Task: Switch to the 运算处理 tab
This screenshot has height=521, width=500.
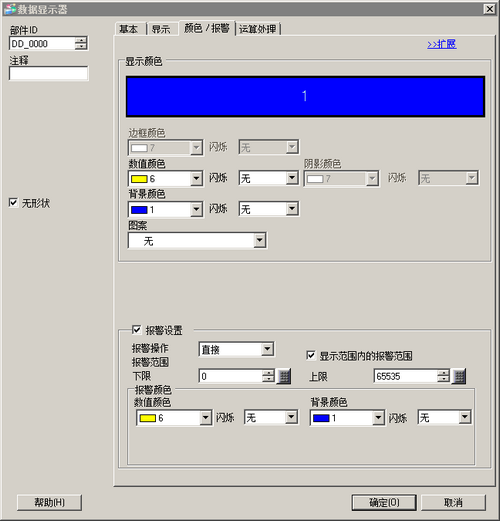Action: tap(258, 29)
